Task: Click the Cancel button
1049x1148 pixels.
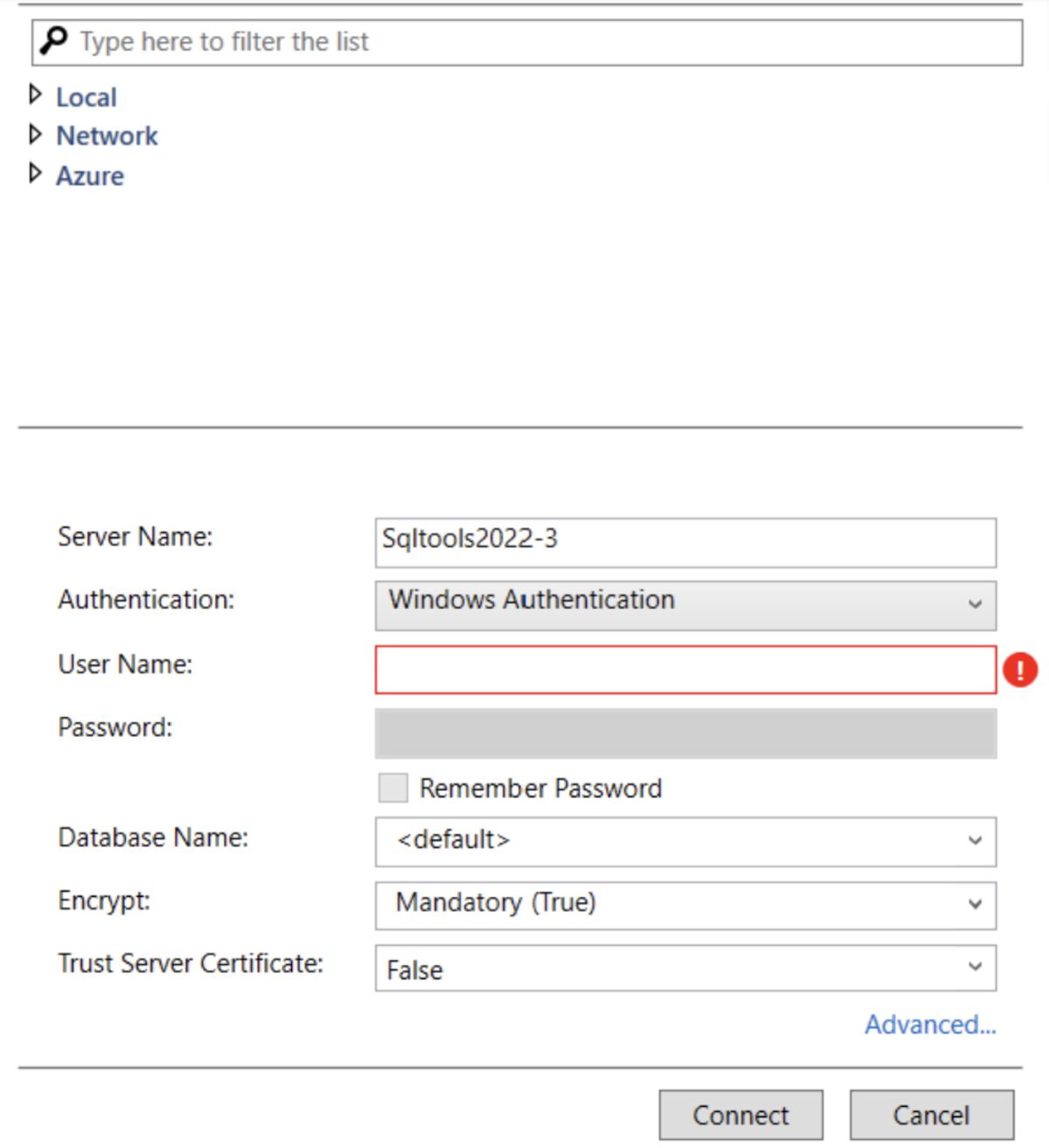Action: [x=932, y=1115]
